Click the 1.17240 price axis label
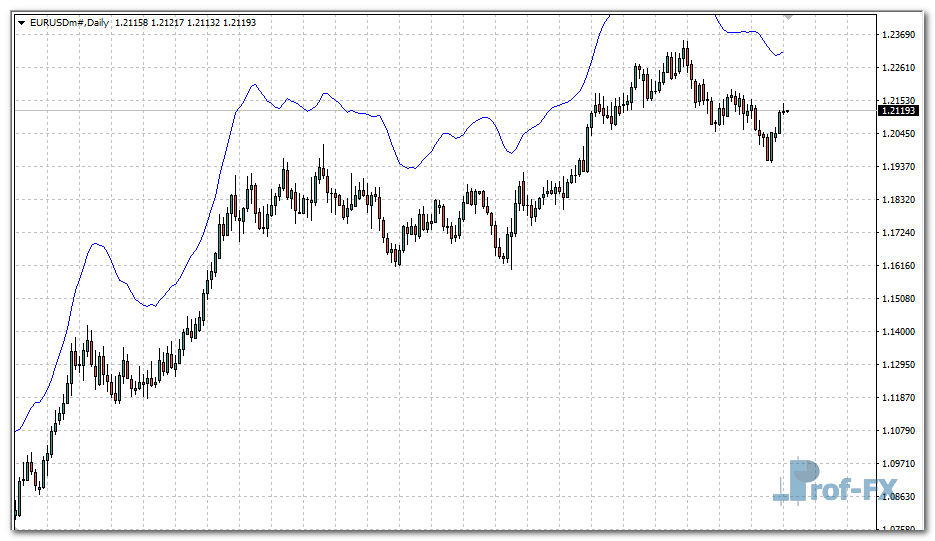This screenshot has height=541, width=935. pos(900,233)
